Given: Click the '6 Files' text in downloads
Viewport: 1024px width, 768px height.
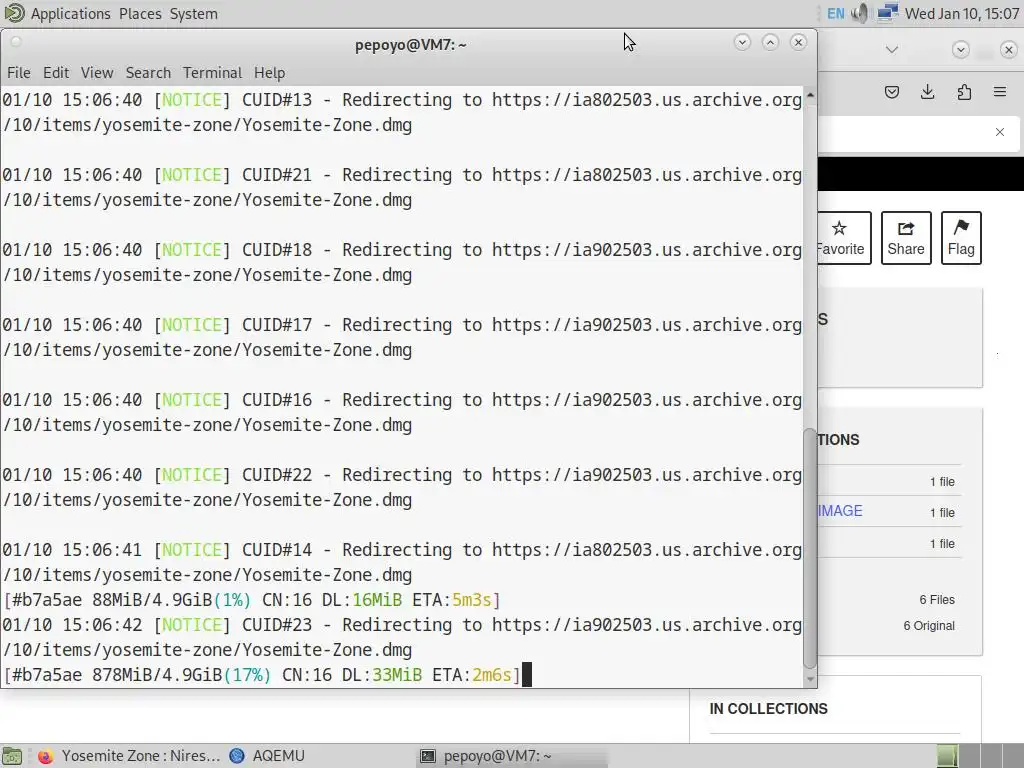Looking at the screenshot, I should tap(937, 600).
